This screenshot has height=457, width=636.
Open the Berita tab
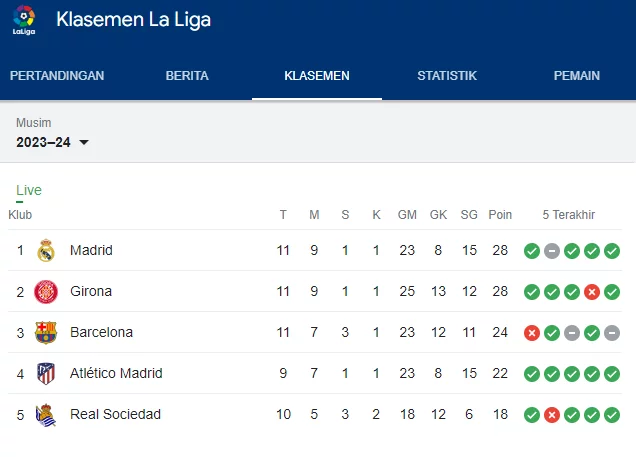tap(187, 76)
